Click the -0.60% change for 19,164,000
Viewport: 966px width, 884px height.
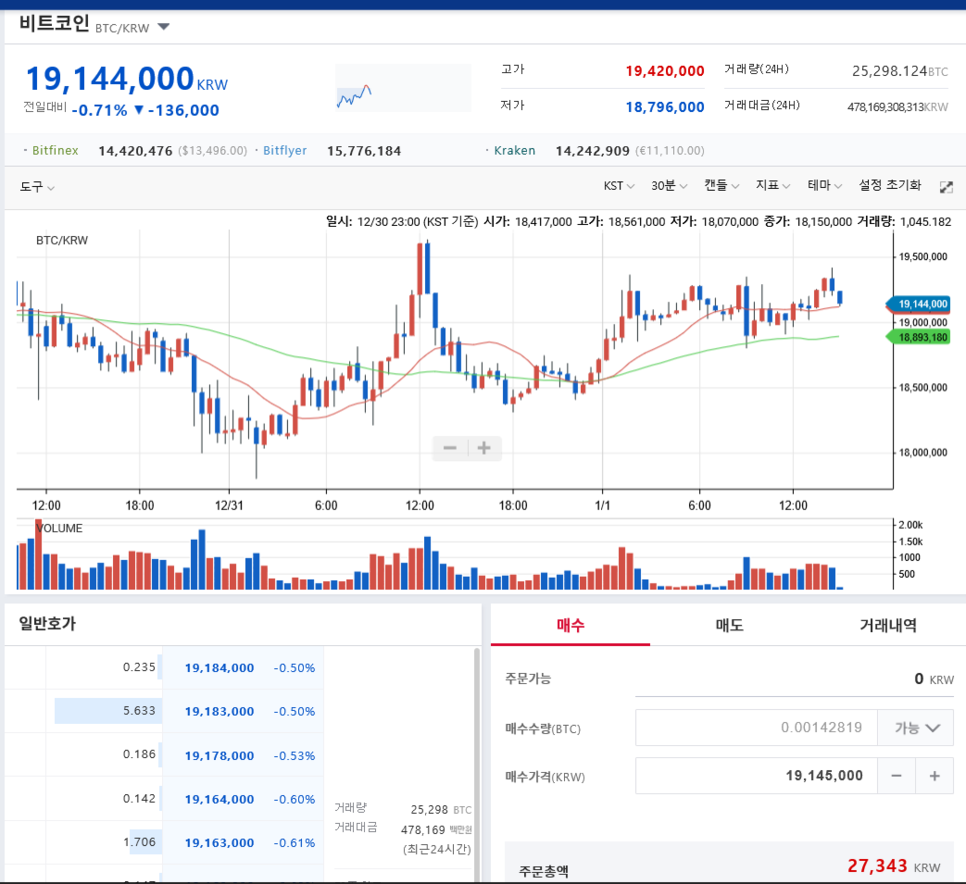pos(294,799)
